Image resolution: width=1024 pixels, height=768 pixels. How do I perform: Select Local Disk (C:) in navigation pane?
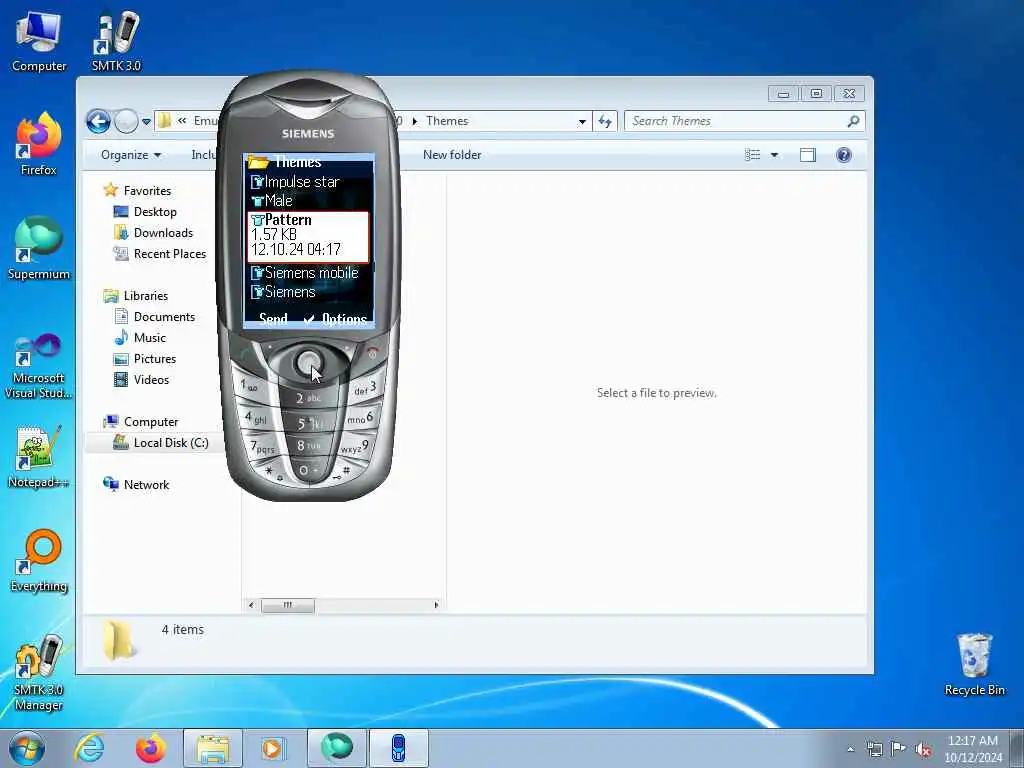tap(161, 443)
